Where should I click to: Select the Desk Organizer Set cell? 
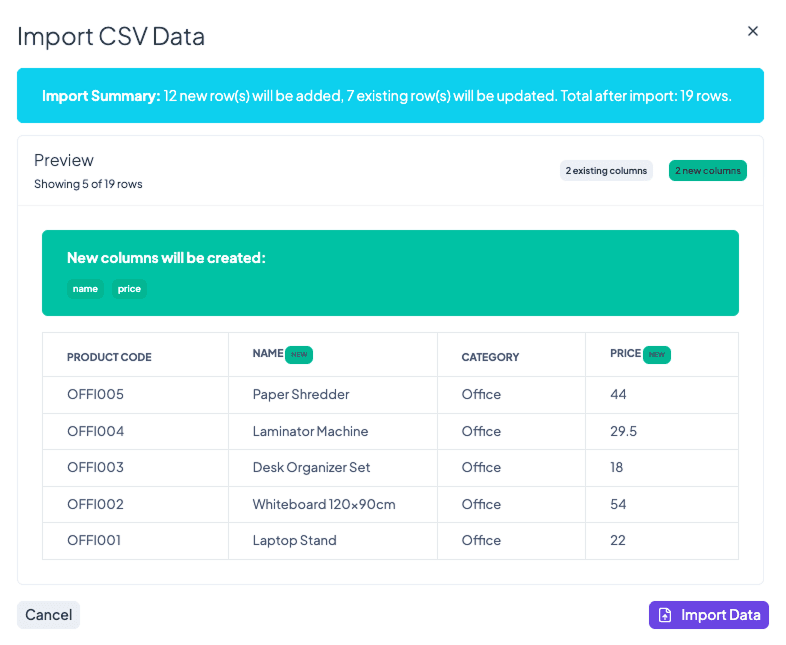pyautogui.click(x=311, y=468)
